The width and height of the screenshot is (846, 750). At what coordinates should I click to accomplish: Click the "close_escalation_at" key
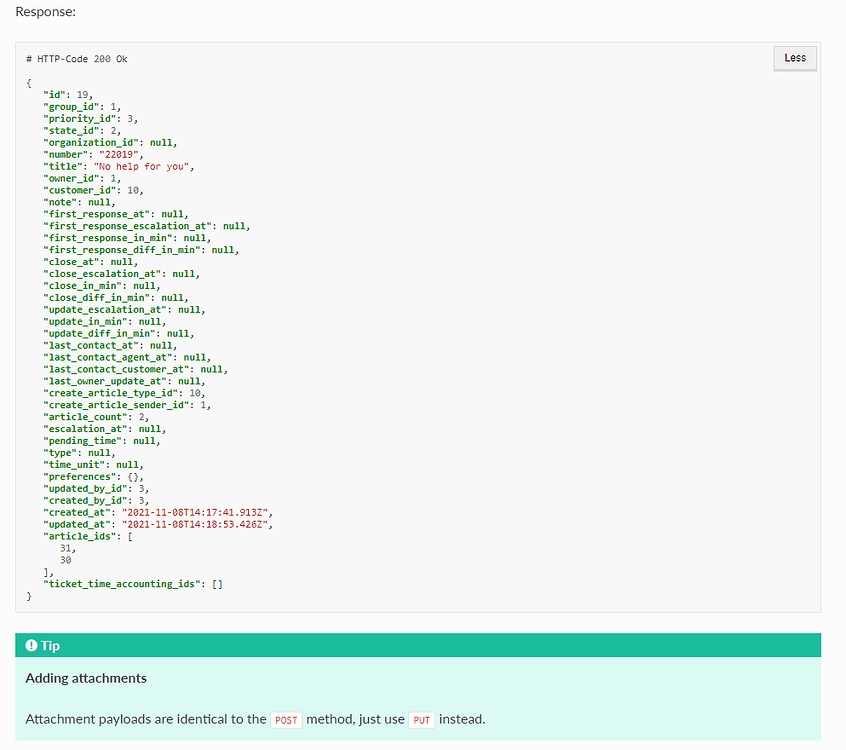click(105, 274)
